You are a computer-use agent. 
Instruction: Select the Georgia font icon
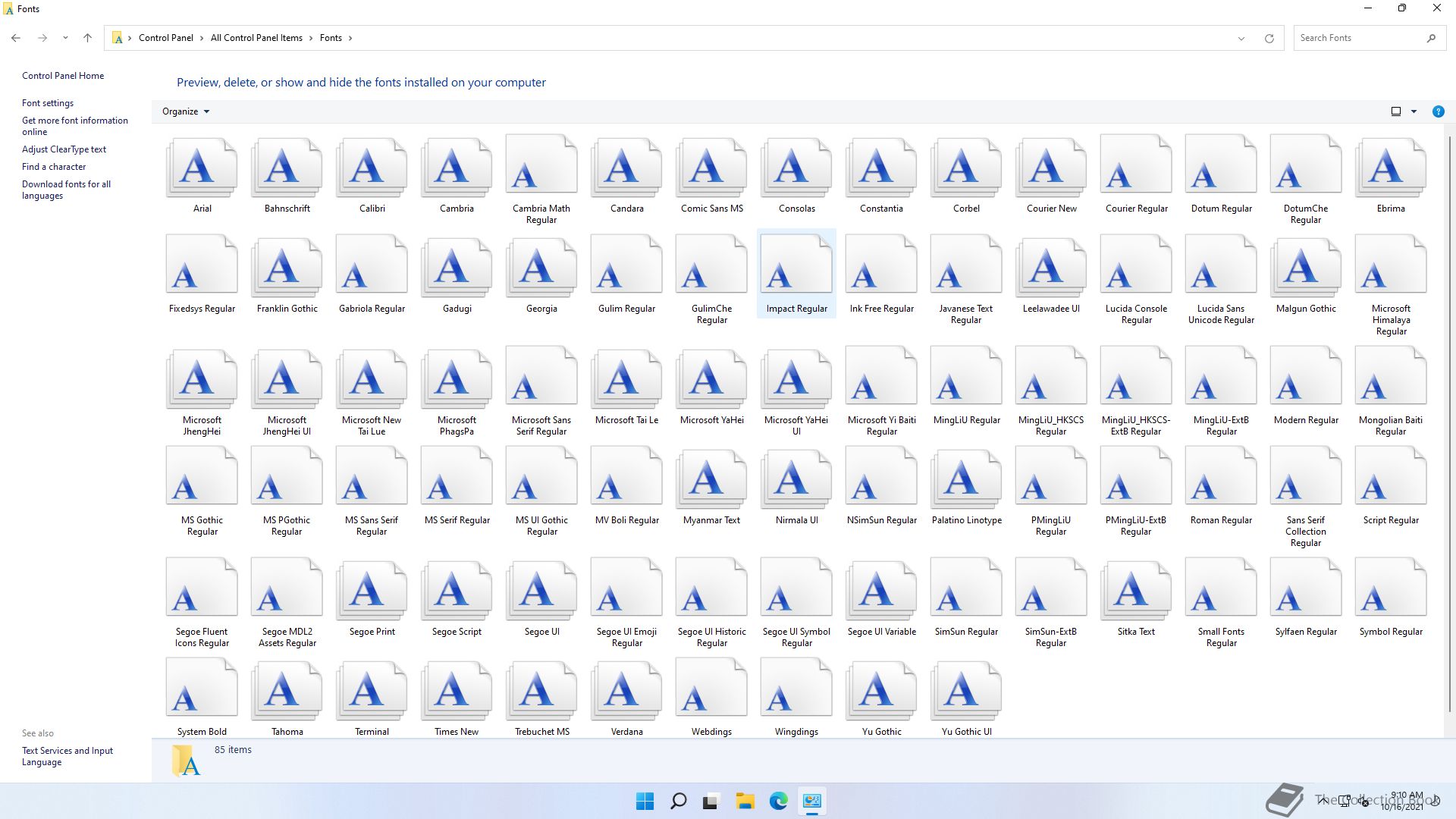coord(541,266)
